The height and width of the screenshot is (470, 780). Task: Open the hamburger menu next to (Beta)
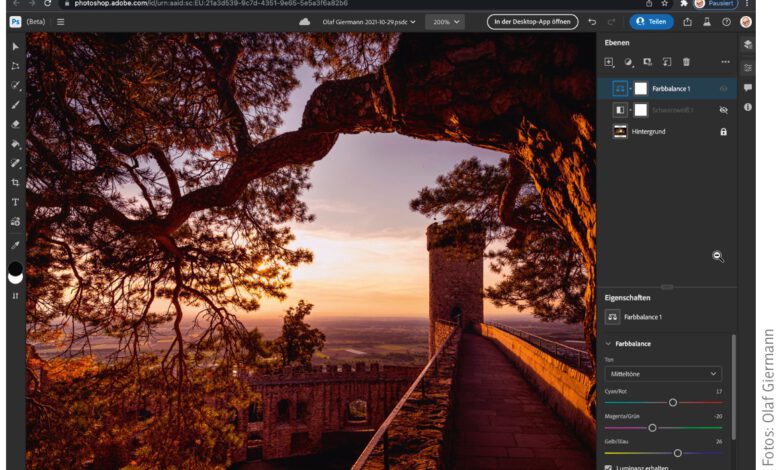tap(60, 21)
